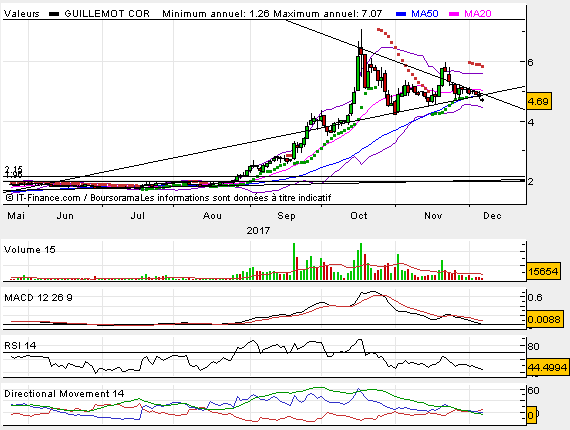Click the 'Nov' month axis label

(x=433, y=216)
